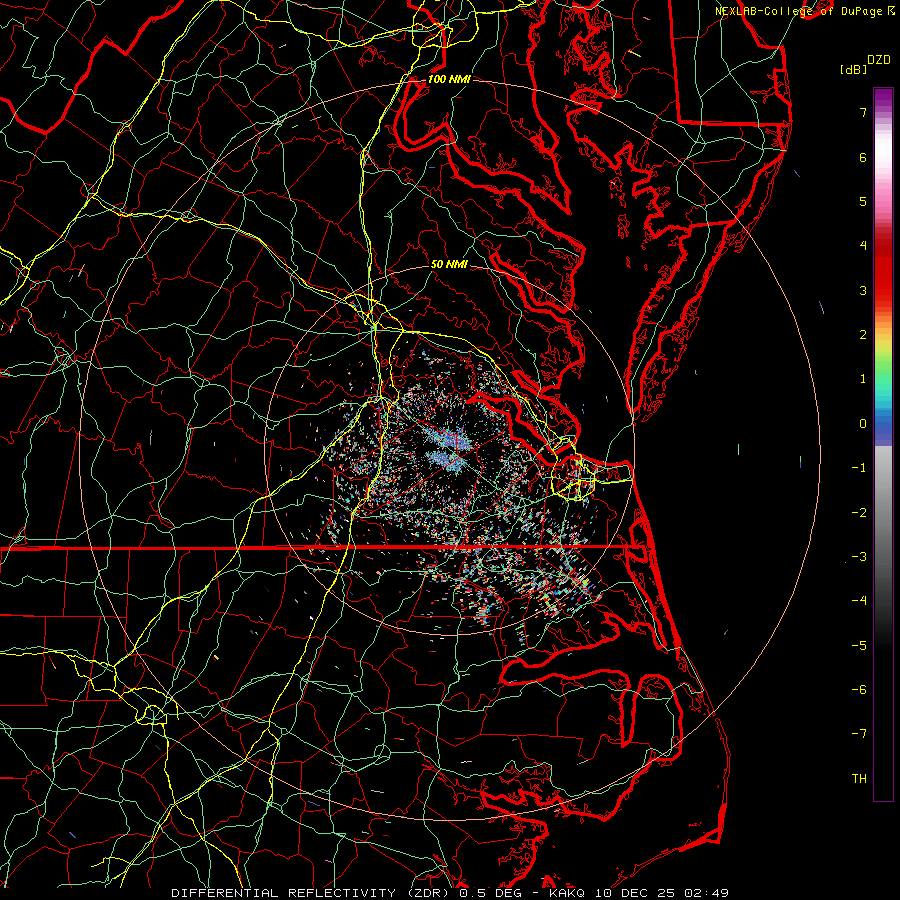Click the legend value -5
The height and width of the screenshot is (900, 900).
(x=859, y=646)
